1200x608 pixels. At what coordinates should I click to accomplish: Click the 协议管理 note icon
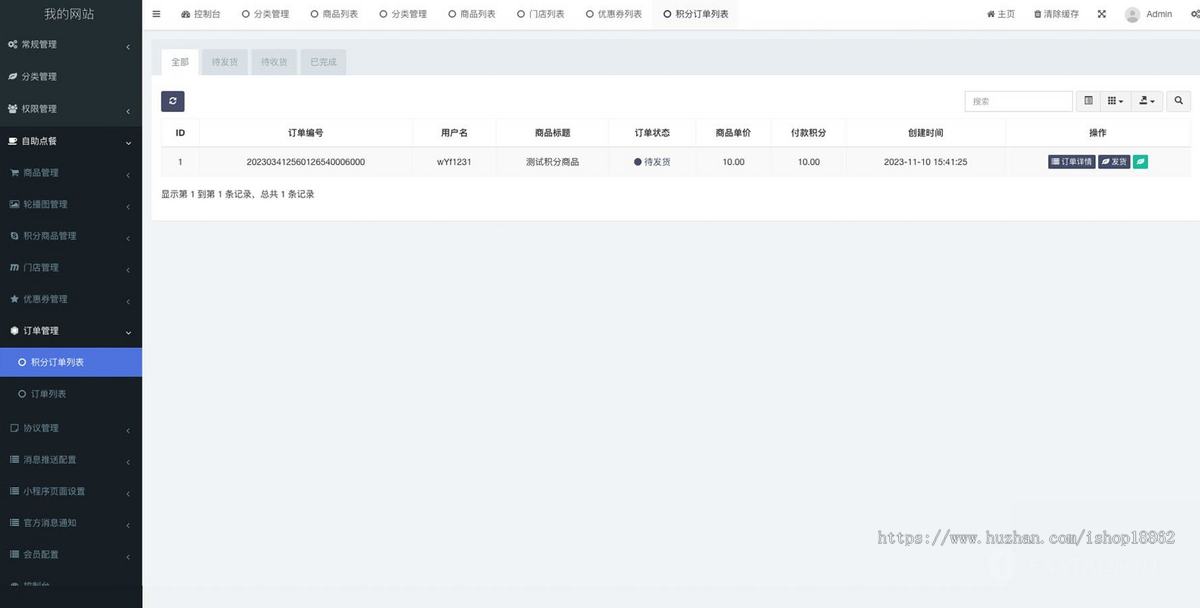point(14,428)
